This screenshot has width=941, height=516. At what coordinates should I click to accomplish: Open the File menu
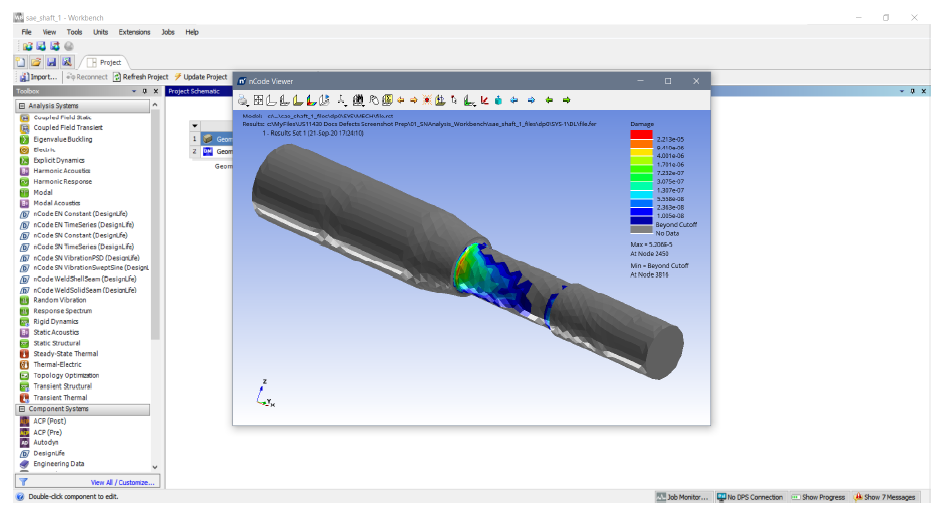point(26,32)
